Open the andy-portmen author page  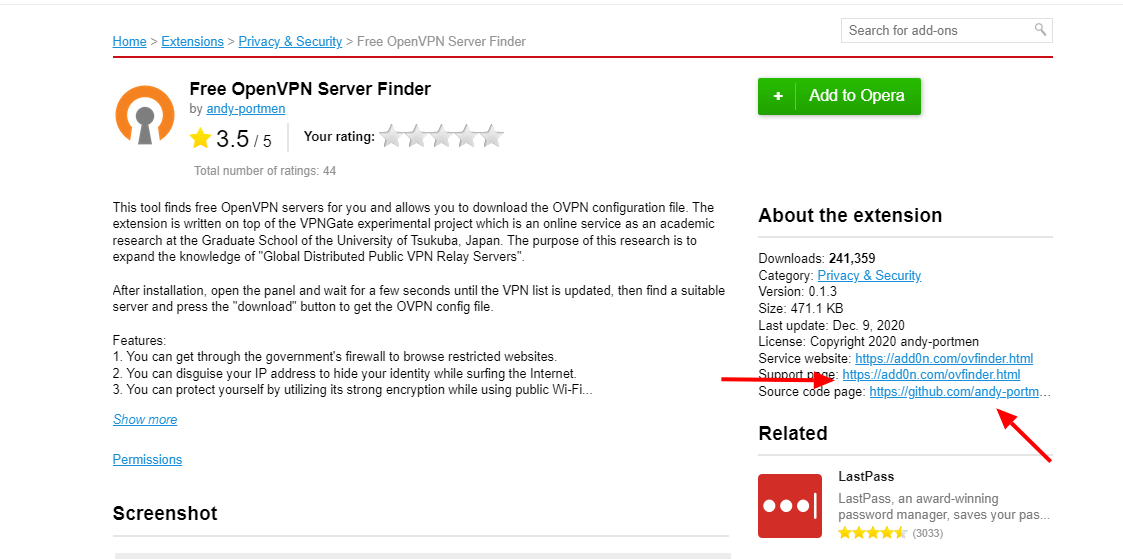click(246, 109)
